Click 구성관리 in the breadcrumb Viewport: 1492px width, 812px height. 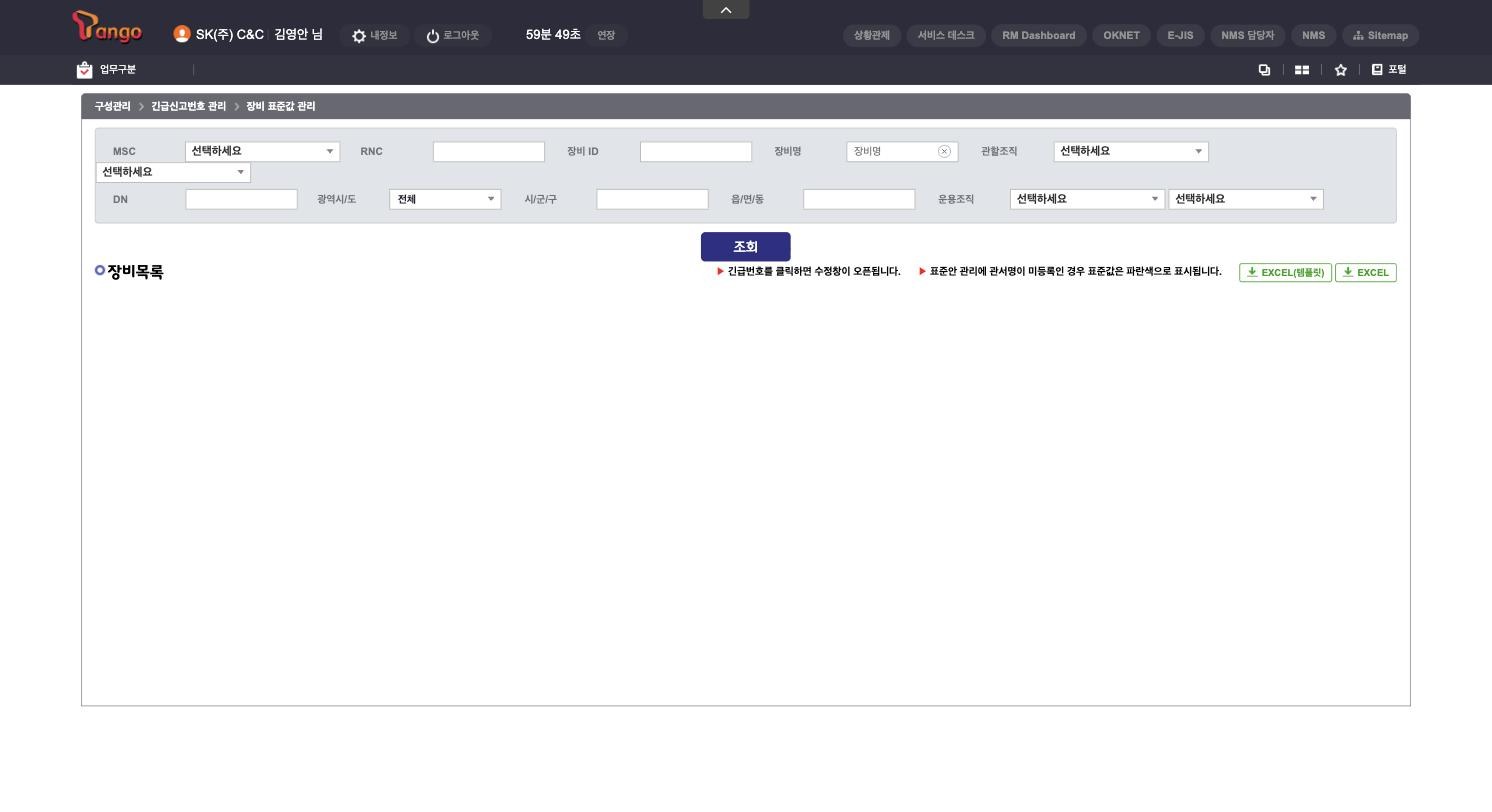tap(113, 106)
